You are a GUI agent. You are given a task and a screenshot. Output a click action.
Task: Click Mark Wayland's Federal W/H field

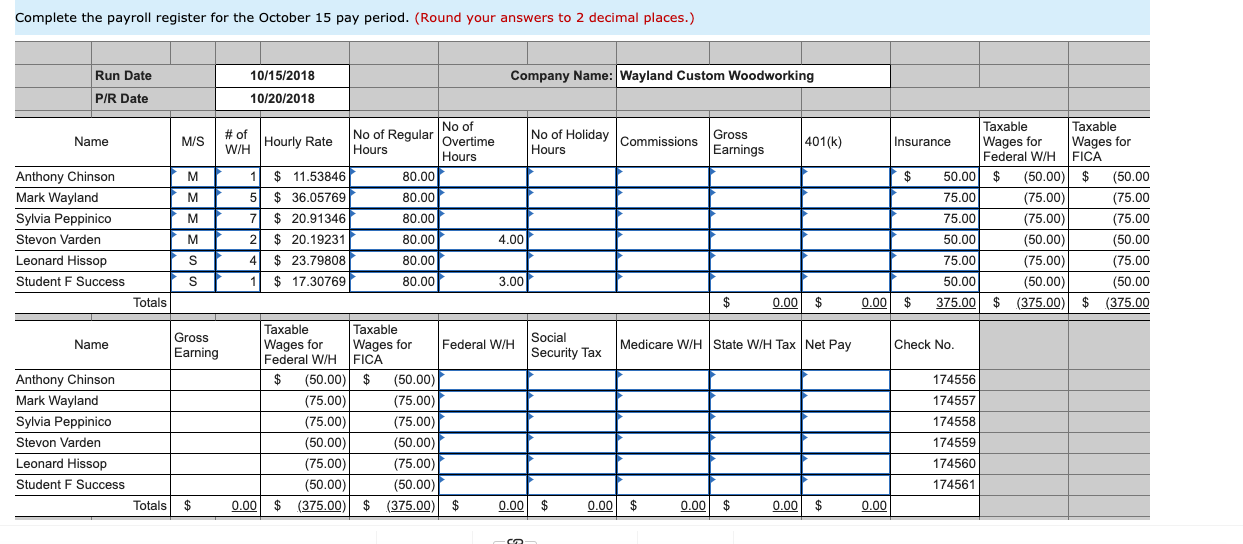point(482,401)
